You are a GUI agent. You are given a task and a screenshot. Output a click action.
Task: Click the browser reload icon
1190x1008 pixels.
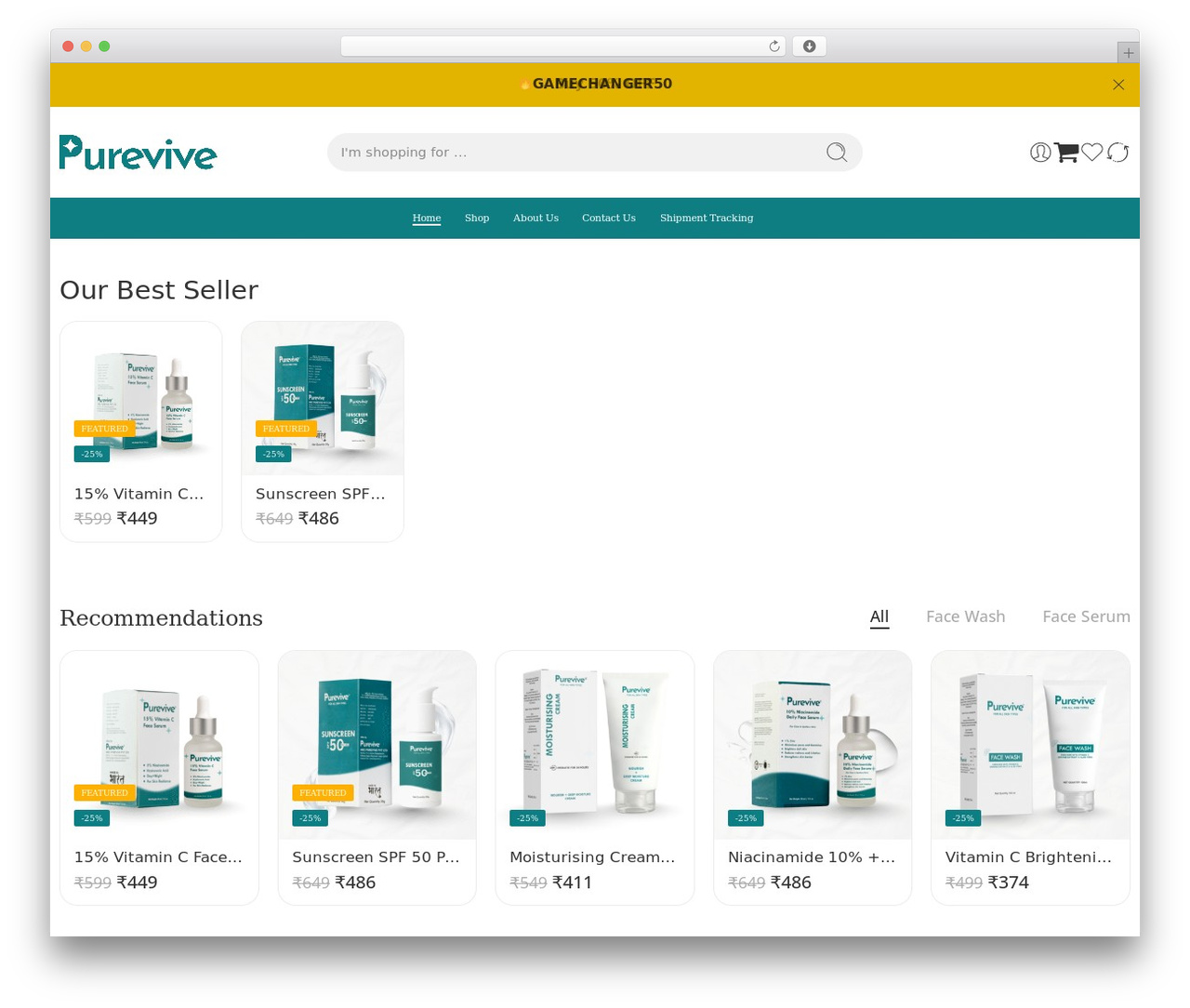coord(774,46)
